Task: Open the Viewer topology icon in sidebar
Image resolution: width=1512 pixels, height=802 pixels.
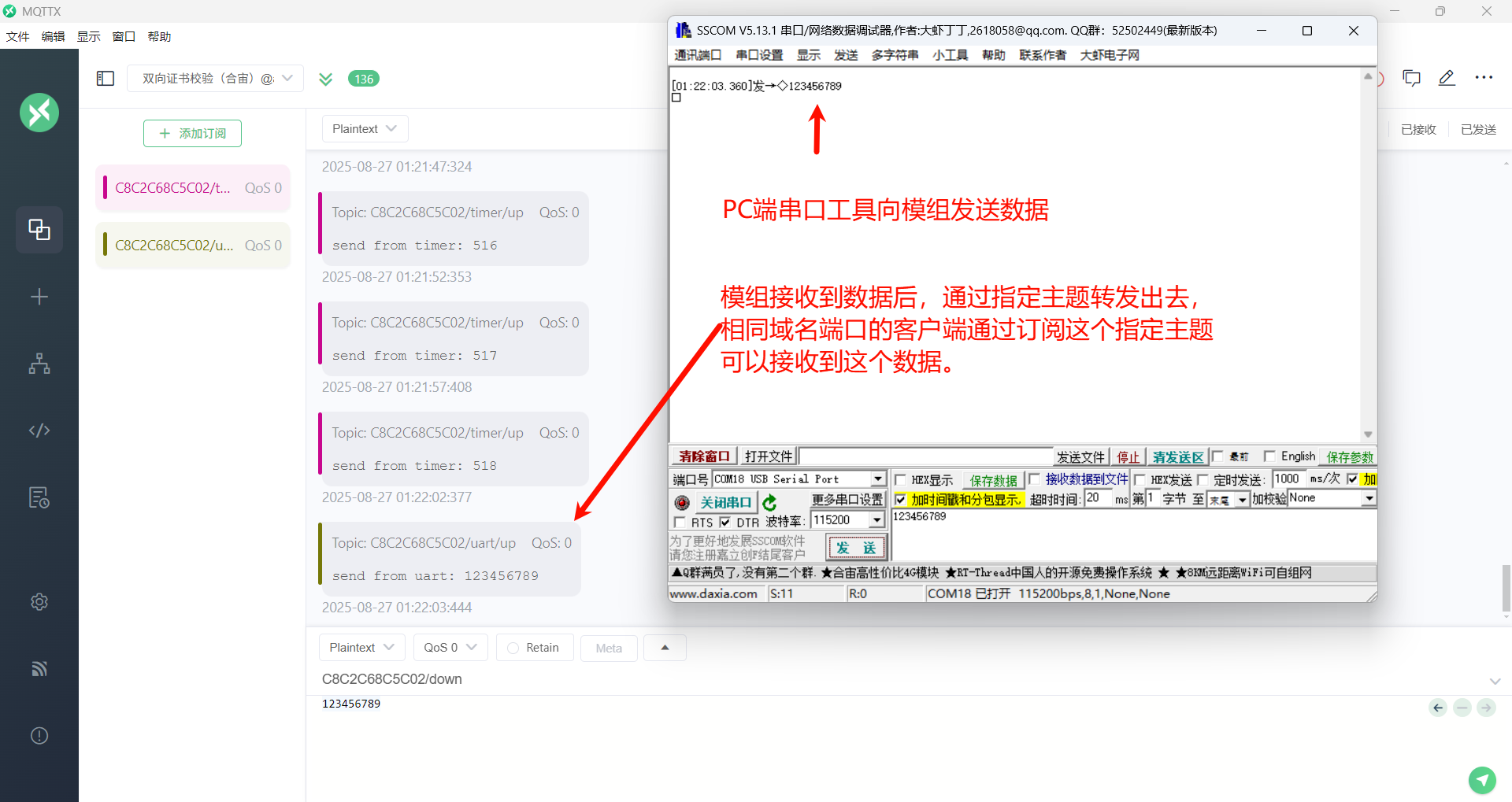Action: (x=39, y=364)
